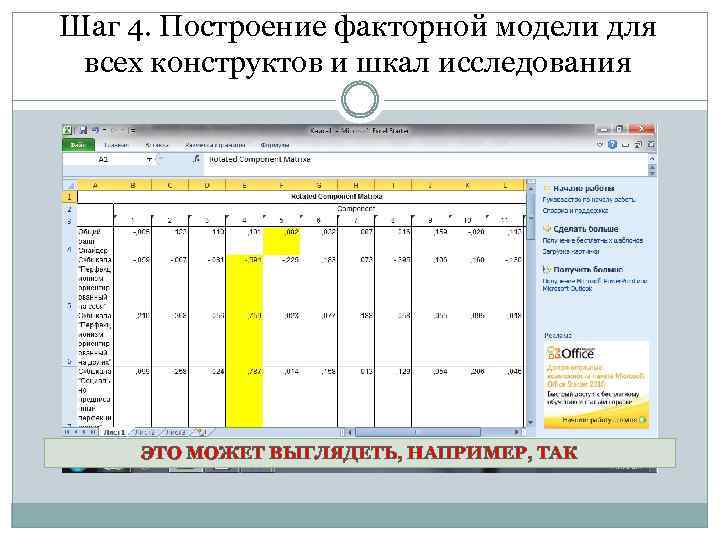Click the Получить больше heading
This screenshot has width=720, height=540.
click(588, 270)
